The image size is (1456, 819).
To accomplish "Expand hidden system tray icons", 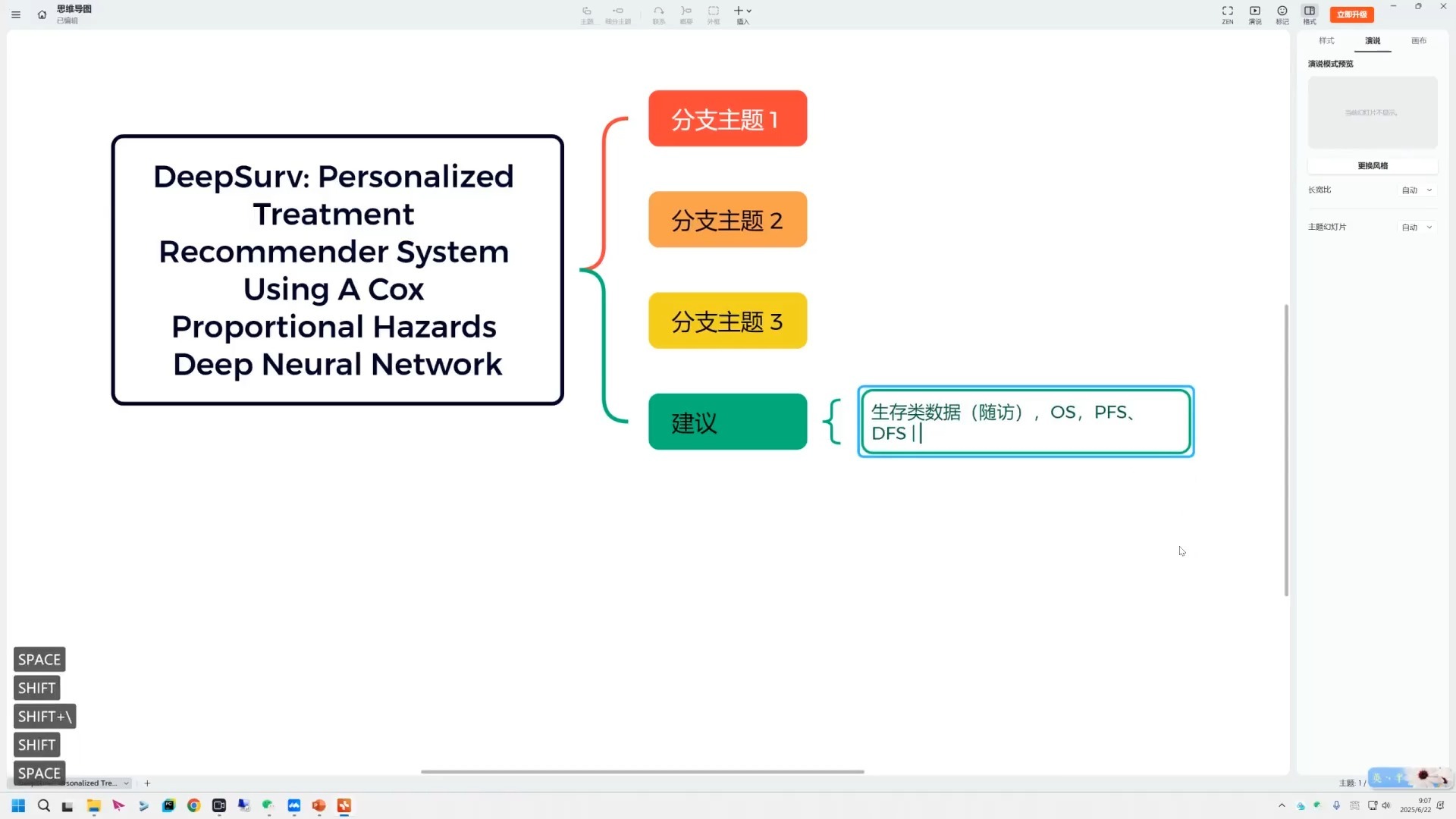I will click(x=1282, y=805).
